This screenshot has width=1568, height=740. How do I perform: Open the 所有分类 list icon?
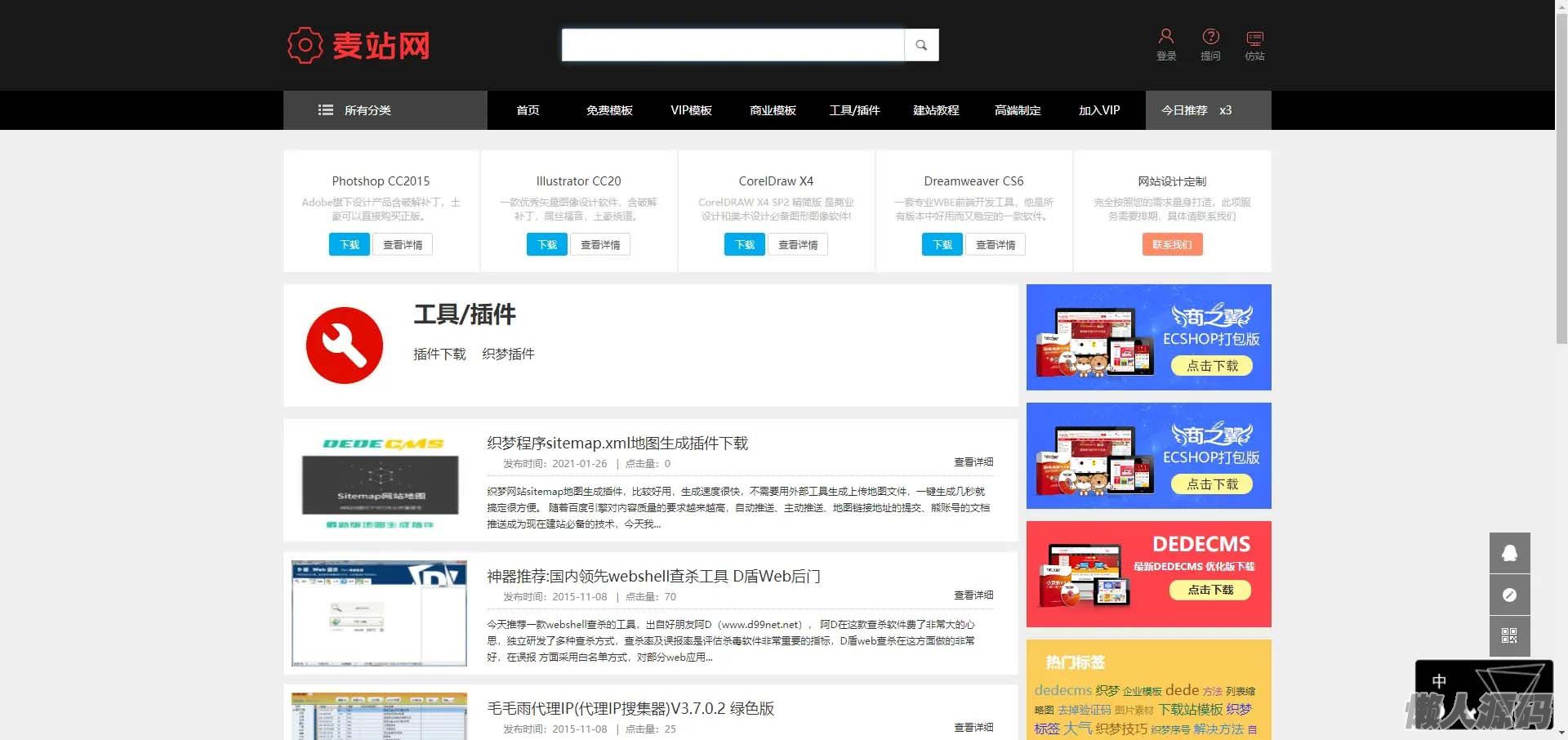325,110
